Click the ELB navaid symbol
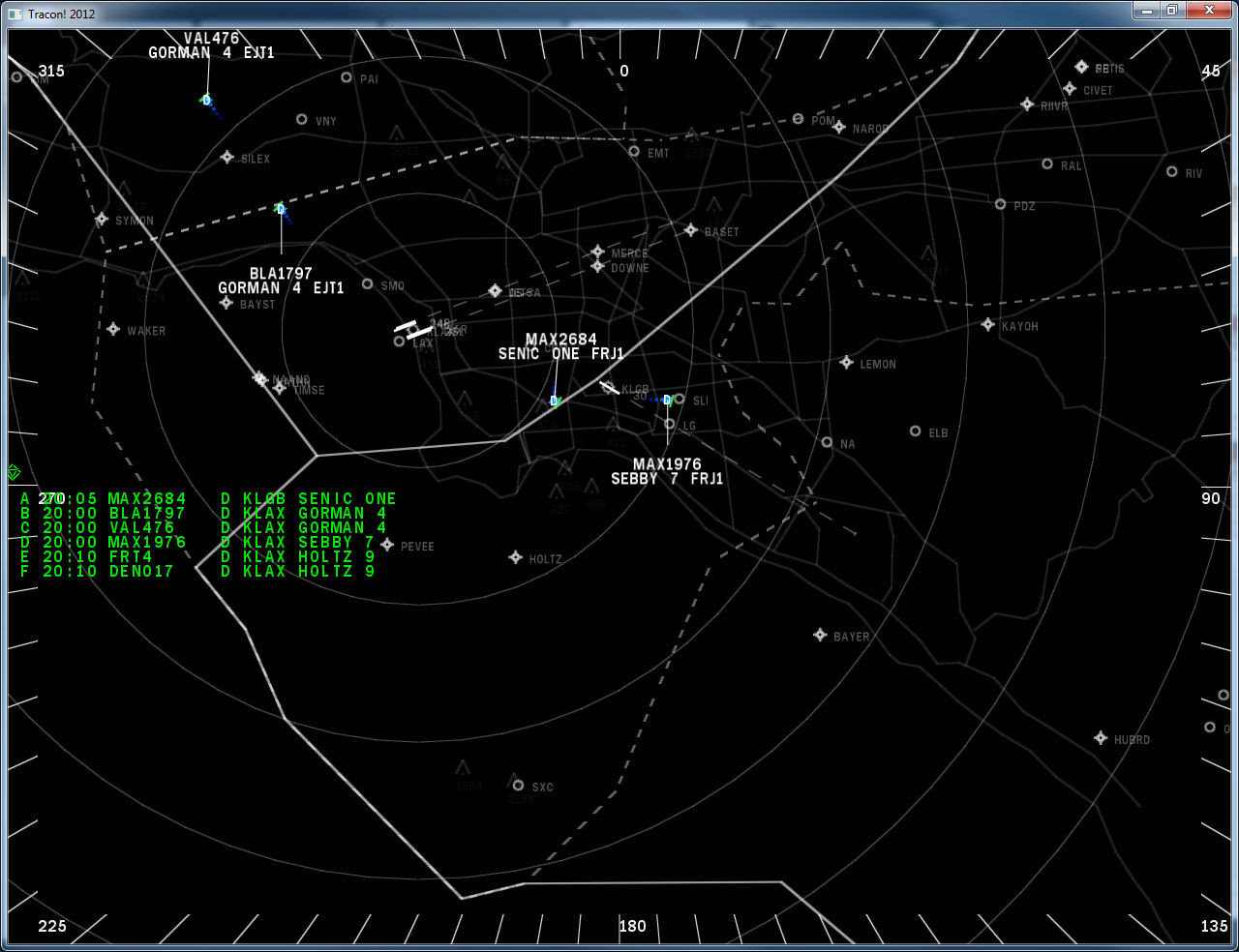 click(916, 431)
